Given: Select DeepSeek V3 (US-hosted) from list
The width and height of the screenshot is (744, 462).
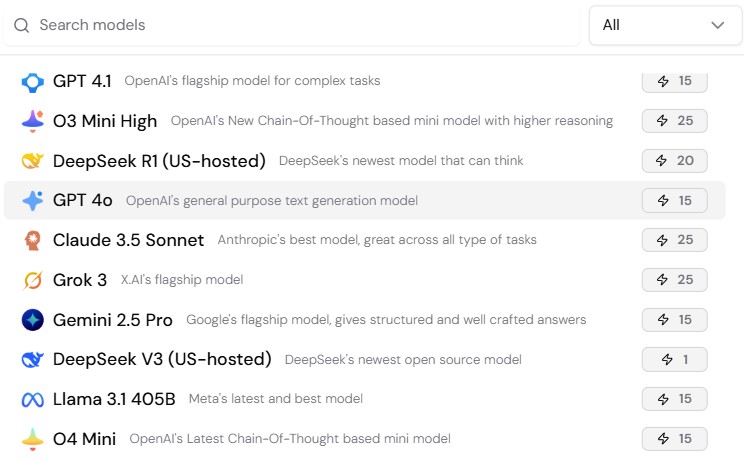Looking at the screenshot, I should [x=162, y=359].
